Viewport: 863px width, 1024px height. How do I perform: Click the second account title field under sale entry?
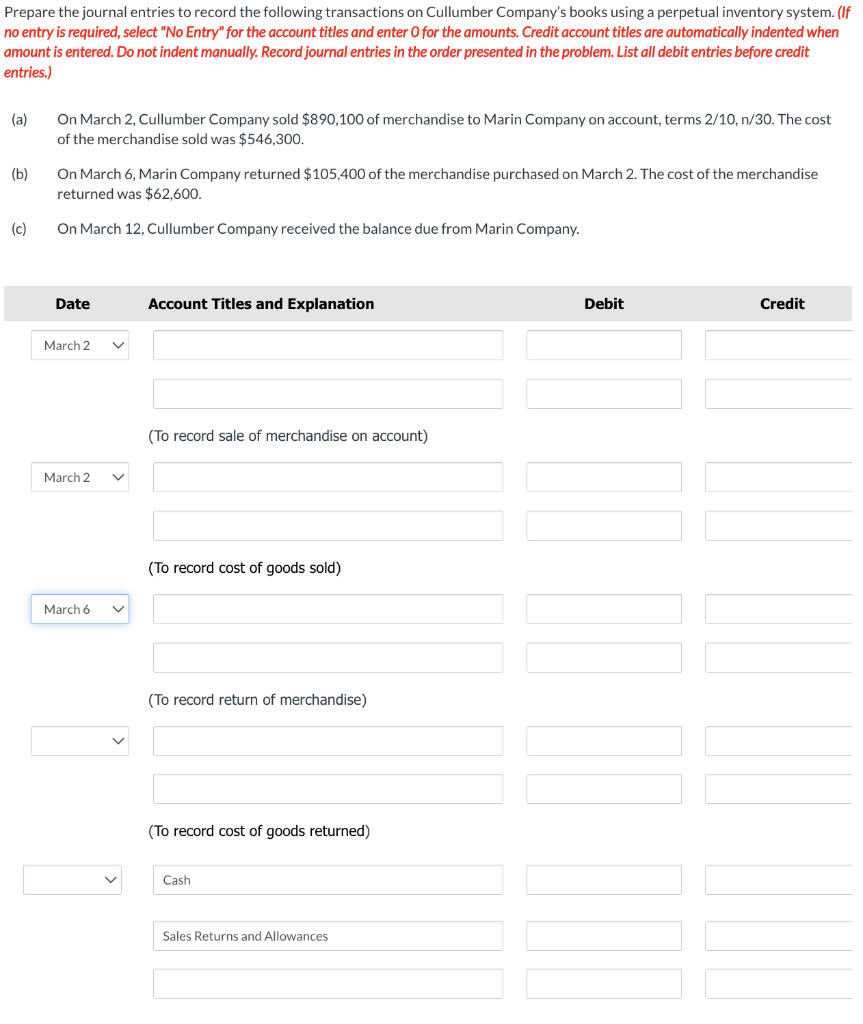(327, 393)
